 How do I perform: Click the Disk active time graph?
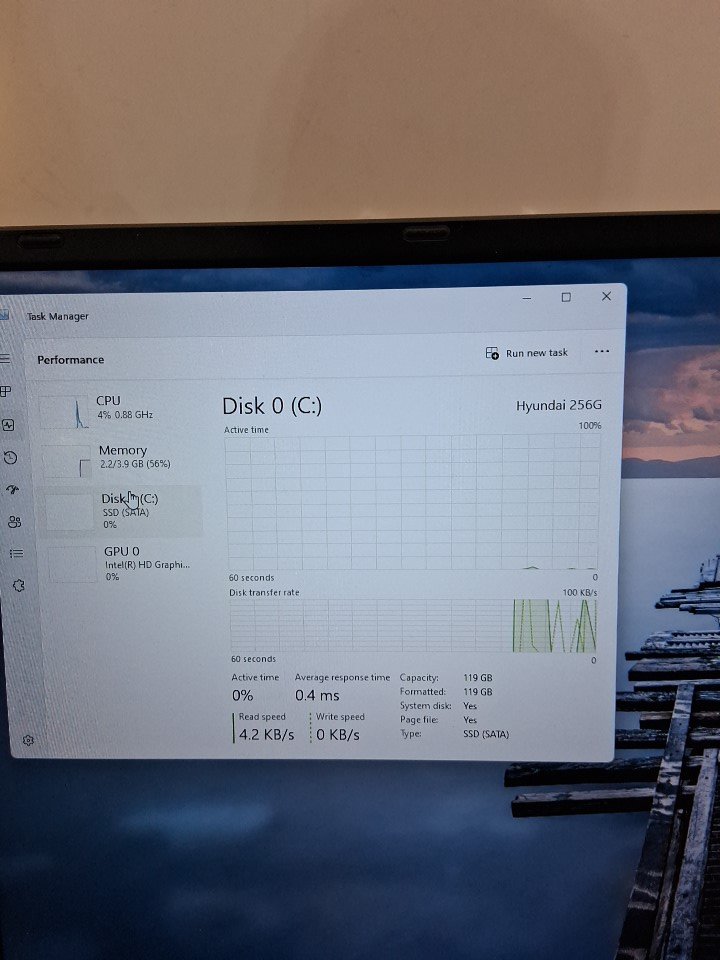click(412, 502)
